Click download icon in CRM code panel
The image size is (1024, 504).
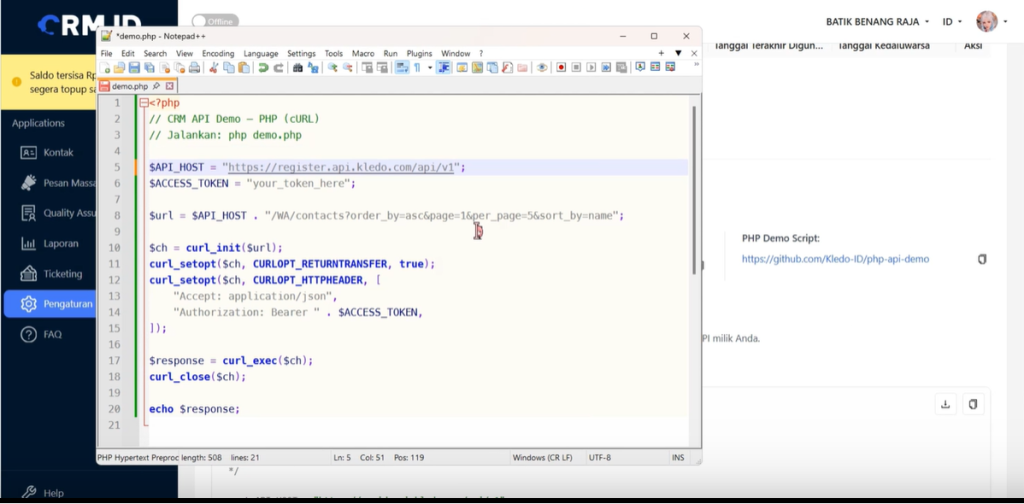coord(945,404)
